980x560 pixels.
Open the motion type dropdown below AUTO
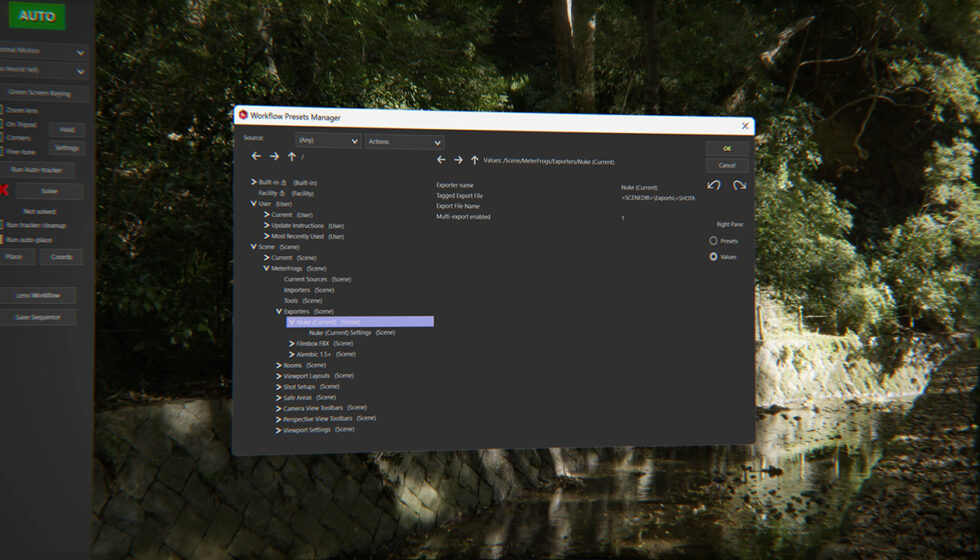[43, 51]
